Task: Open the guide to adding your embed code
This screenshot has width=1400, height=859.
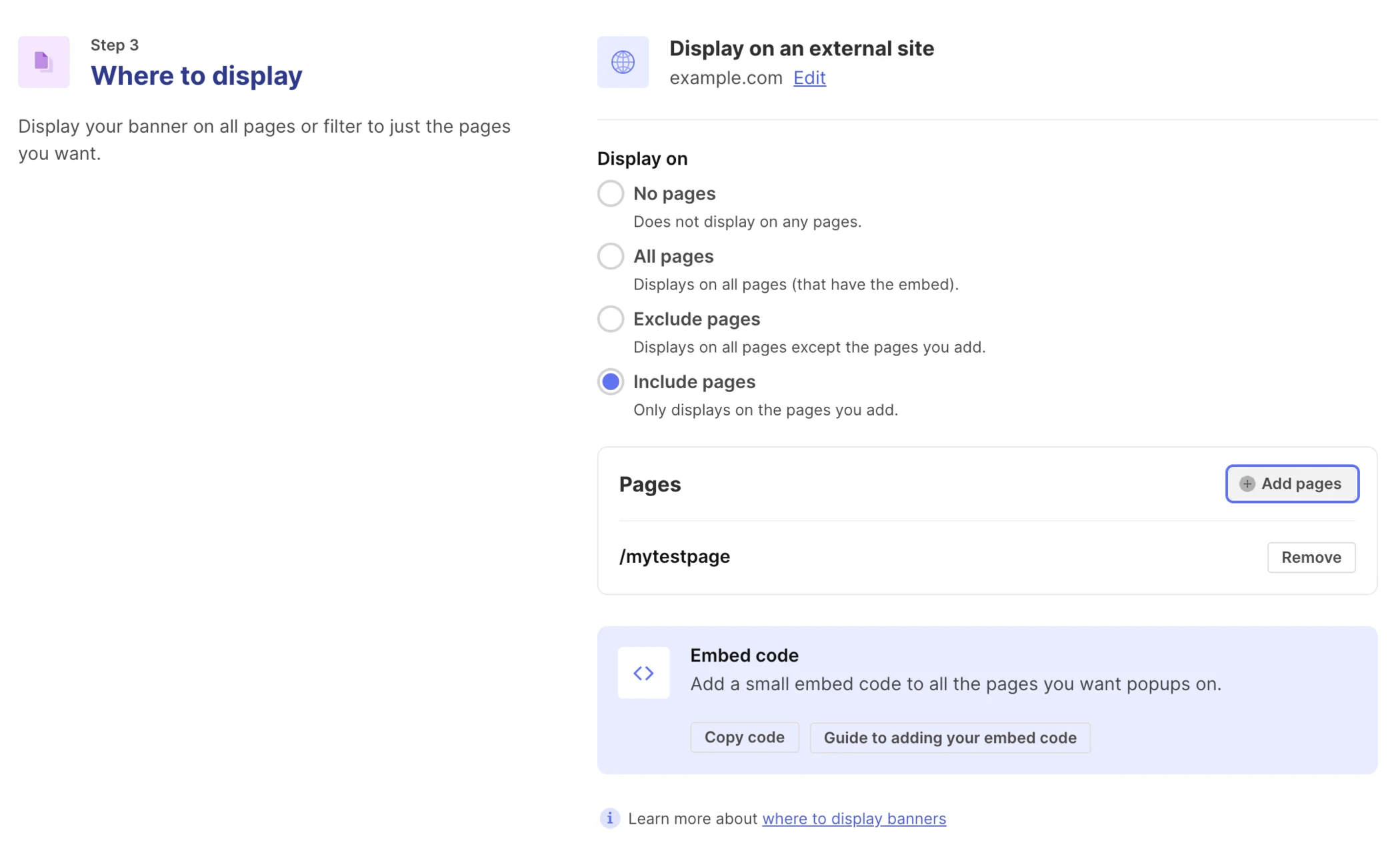Action: click(950, 737)
